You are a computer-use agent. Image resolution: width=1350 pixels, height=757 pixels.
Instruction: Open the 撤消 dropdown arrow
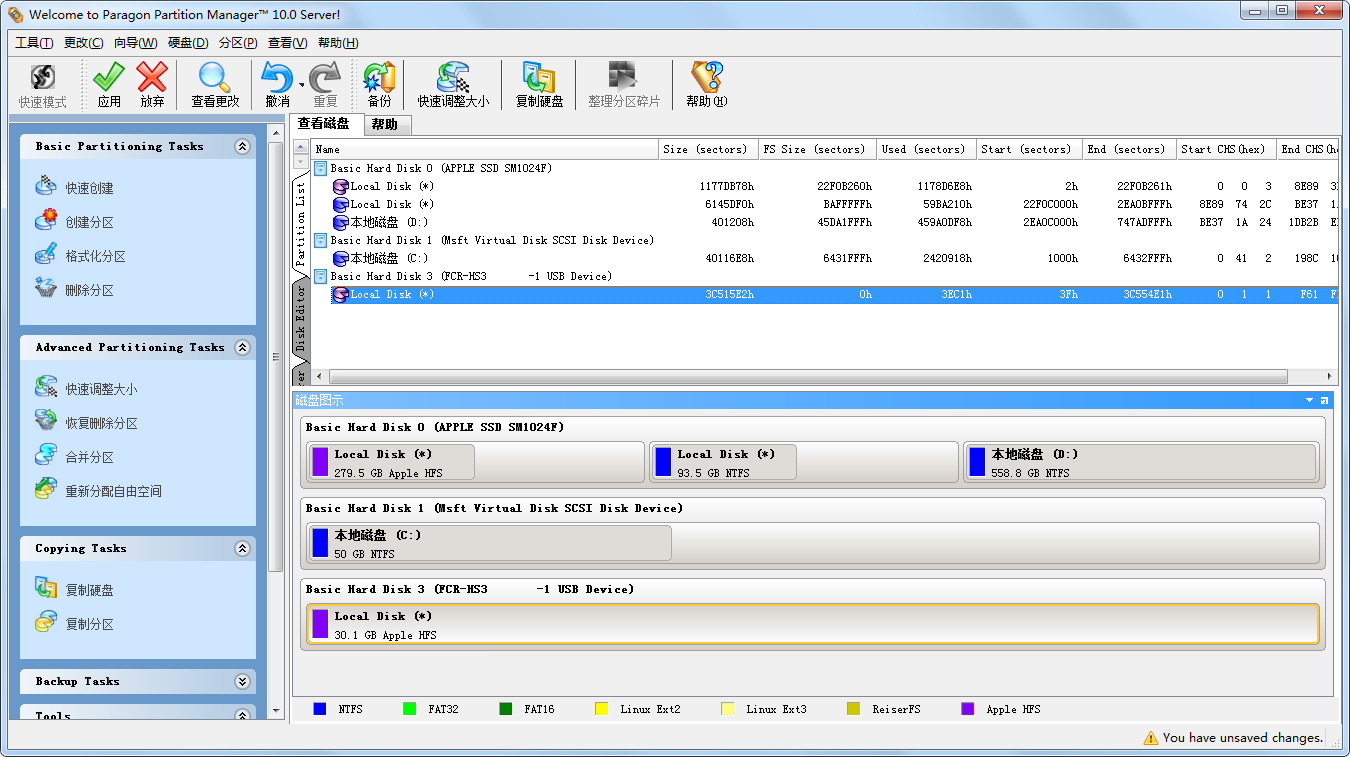(301, 85)
